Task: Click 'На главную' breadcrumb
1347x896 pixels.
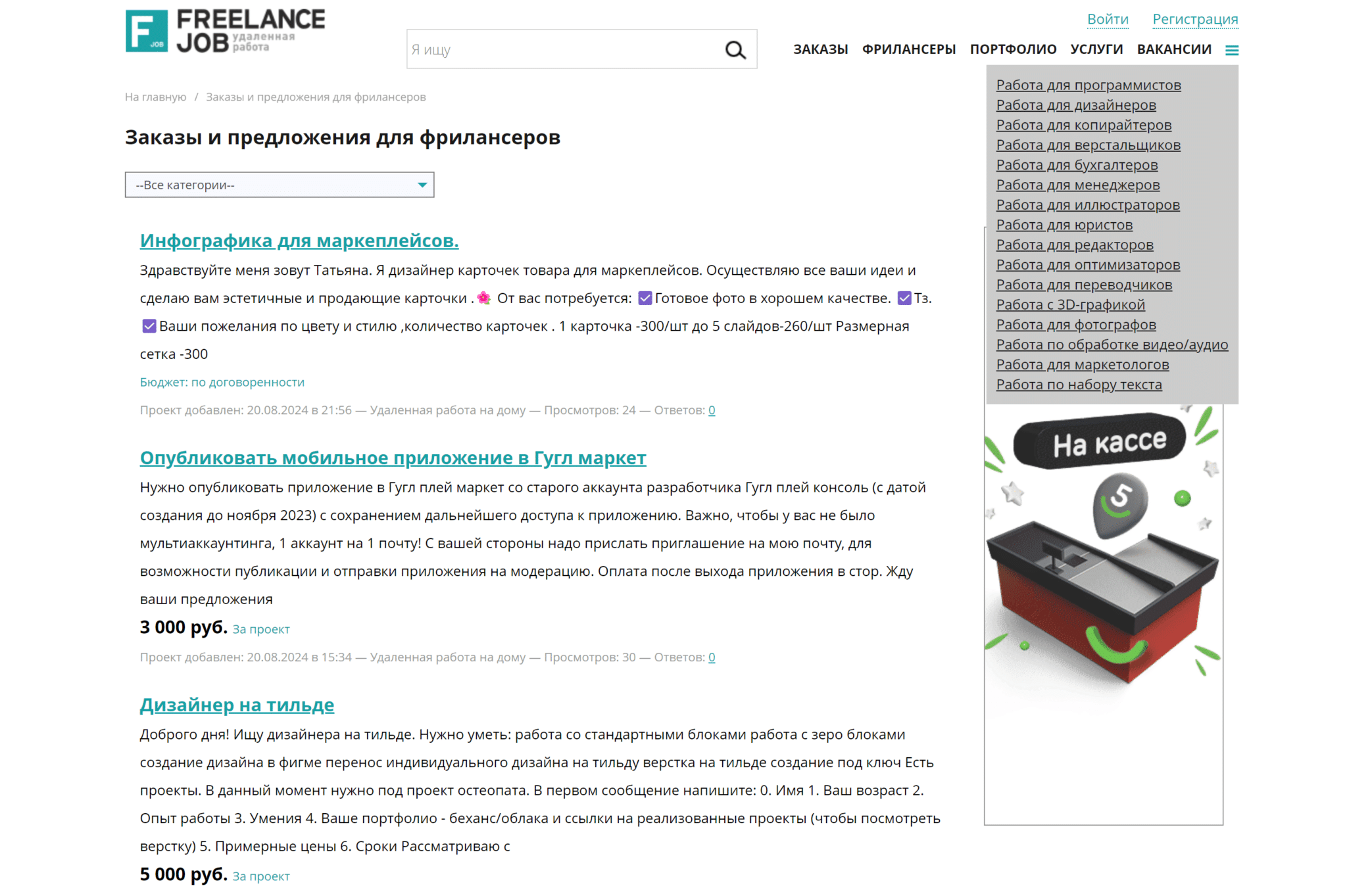Action: point(156,97)
